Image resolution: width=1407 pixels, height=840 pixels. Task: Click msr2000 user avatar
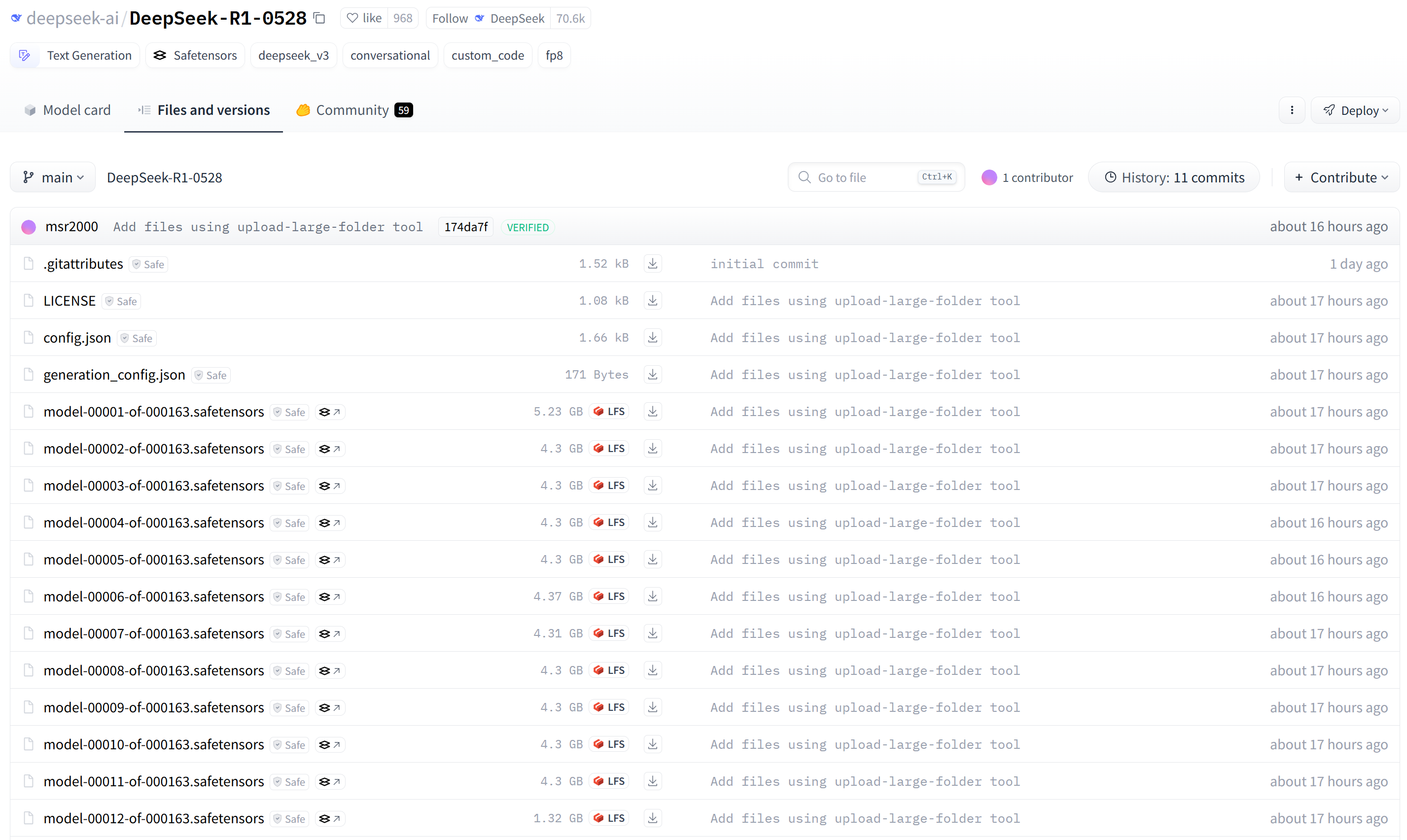click(x=29, y=227)
